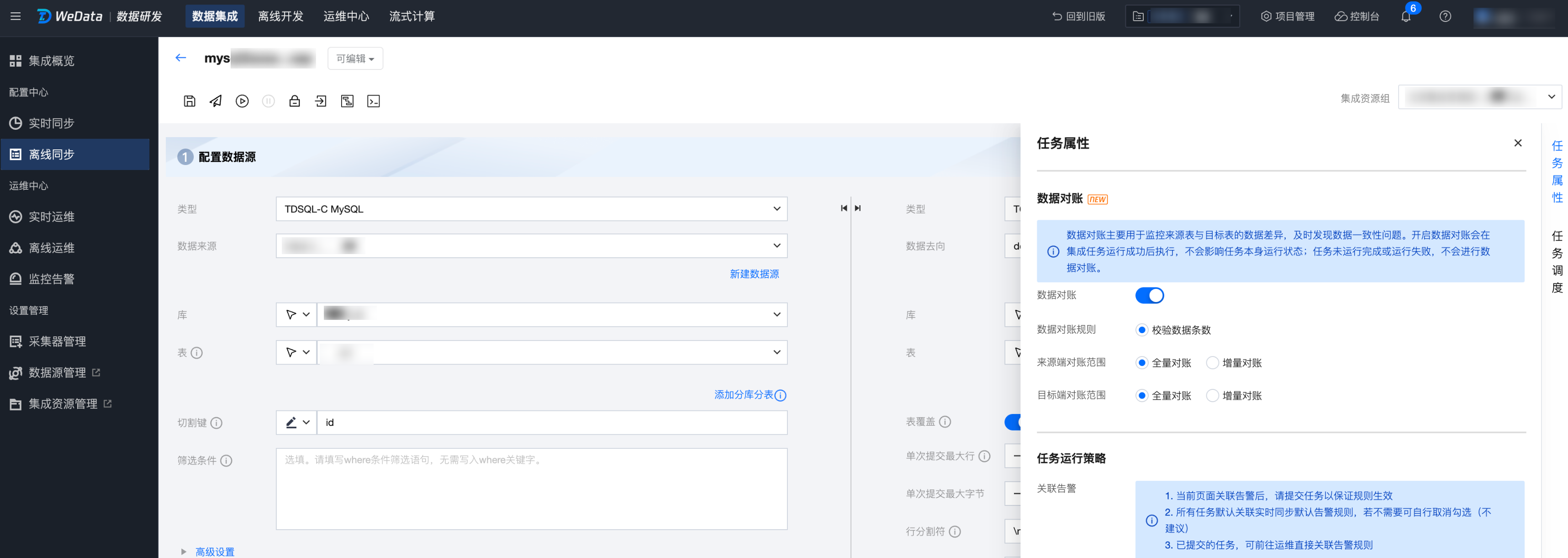
Task: Open the 集成资源组 dropdown
Action: 1480,97
